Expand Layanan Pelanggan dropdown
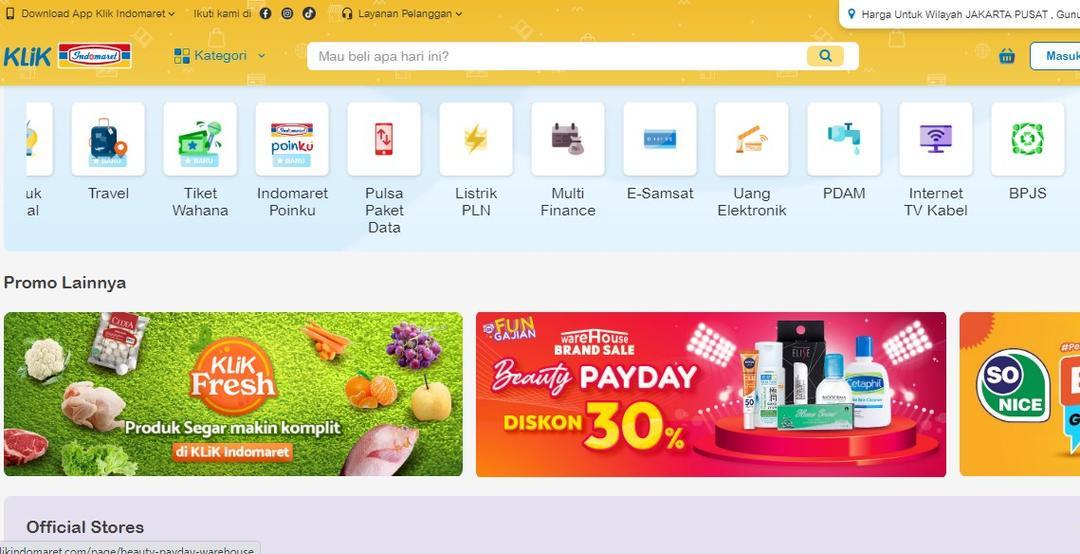Viewport: 1080px width, 554px height. tap(402, 13)
